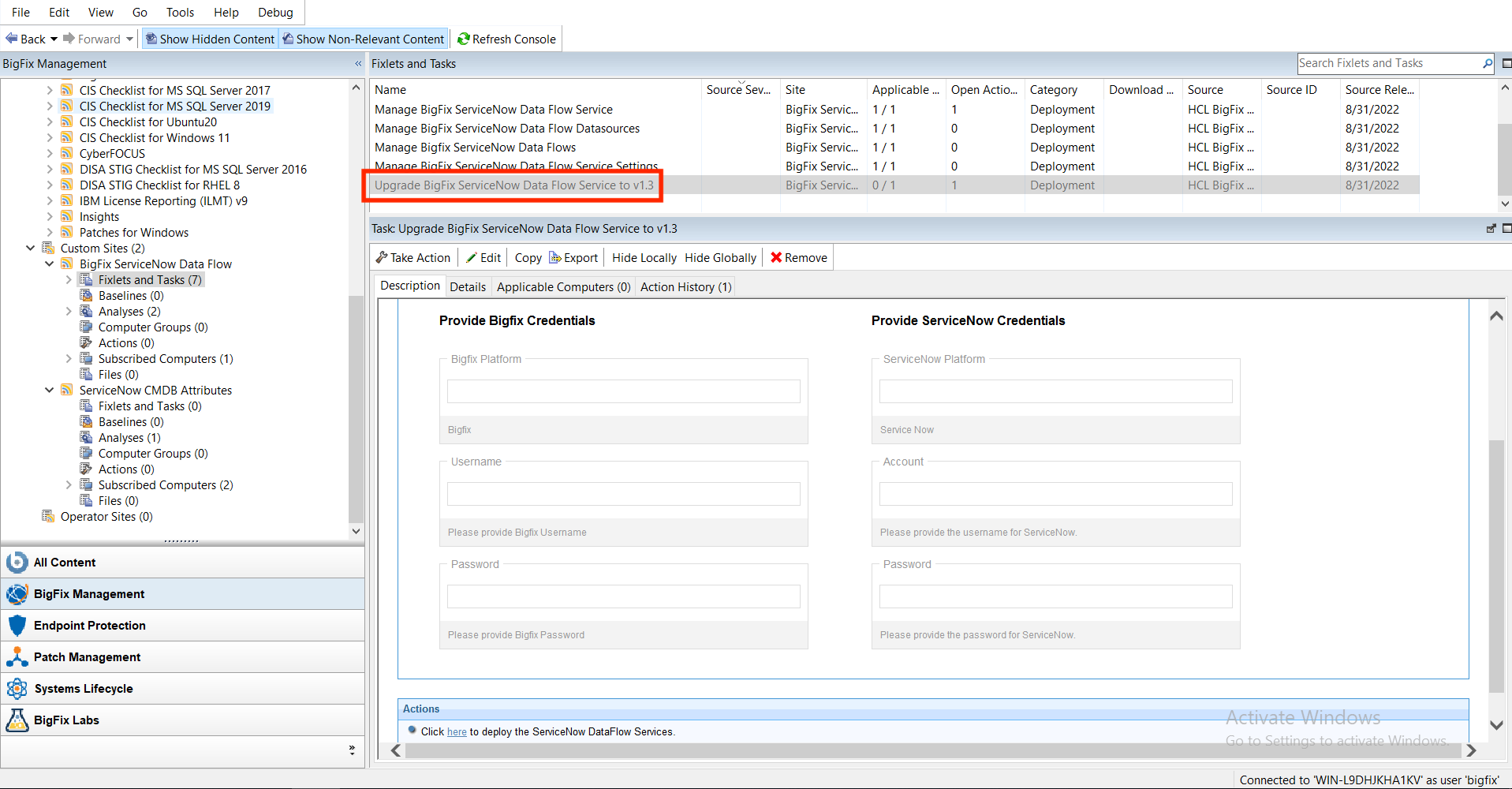1512x789 pixels.
Task: Click the description horizontal scrollbar right arrow
Action: 1471,750
